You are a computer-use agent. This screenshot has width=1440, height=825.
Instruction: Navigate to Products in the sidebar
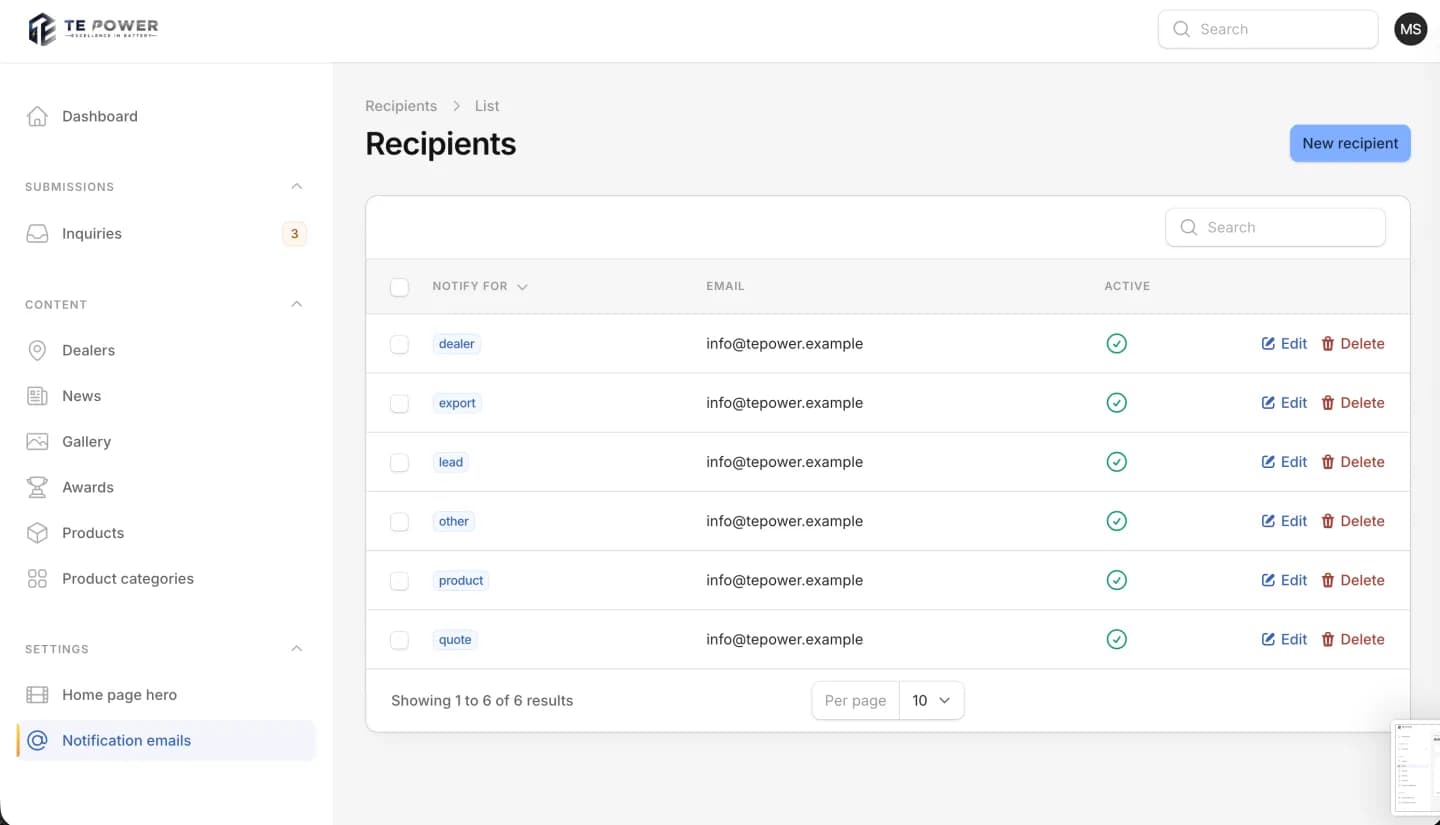166,533
